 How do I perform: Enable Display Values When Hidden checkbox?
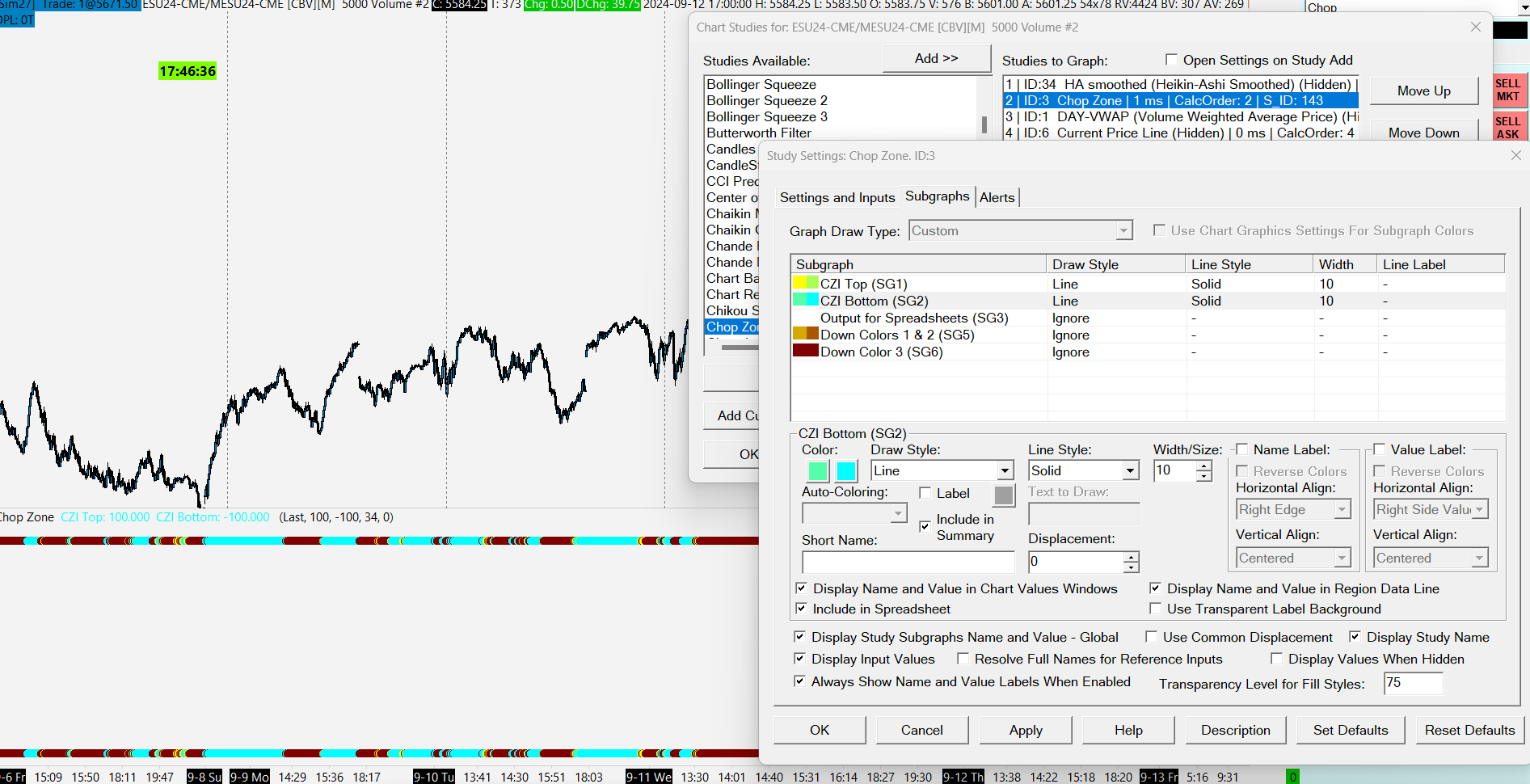(1277, 659)
